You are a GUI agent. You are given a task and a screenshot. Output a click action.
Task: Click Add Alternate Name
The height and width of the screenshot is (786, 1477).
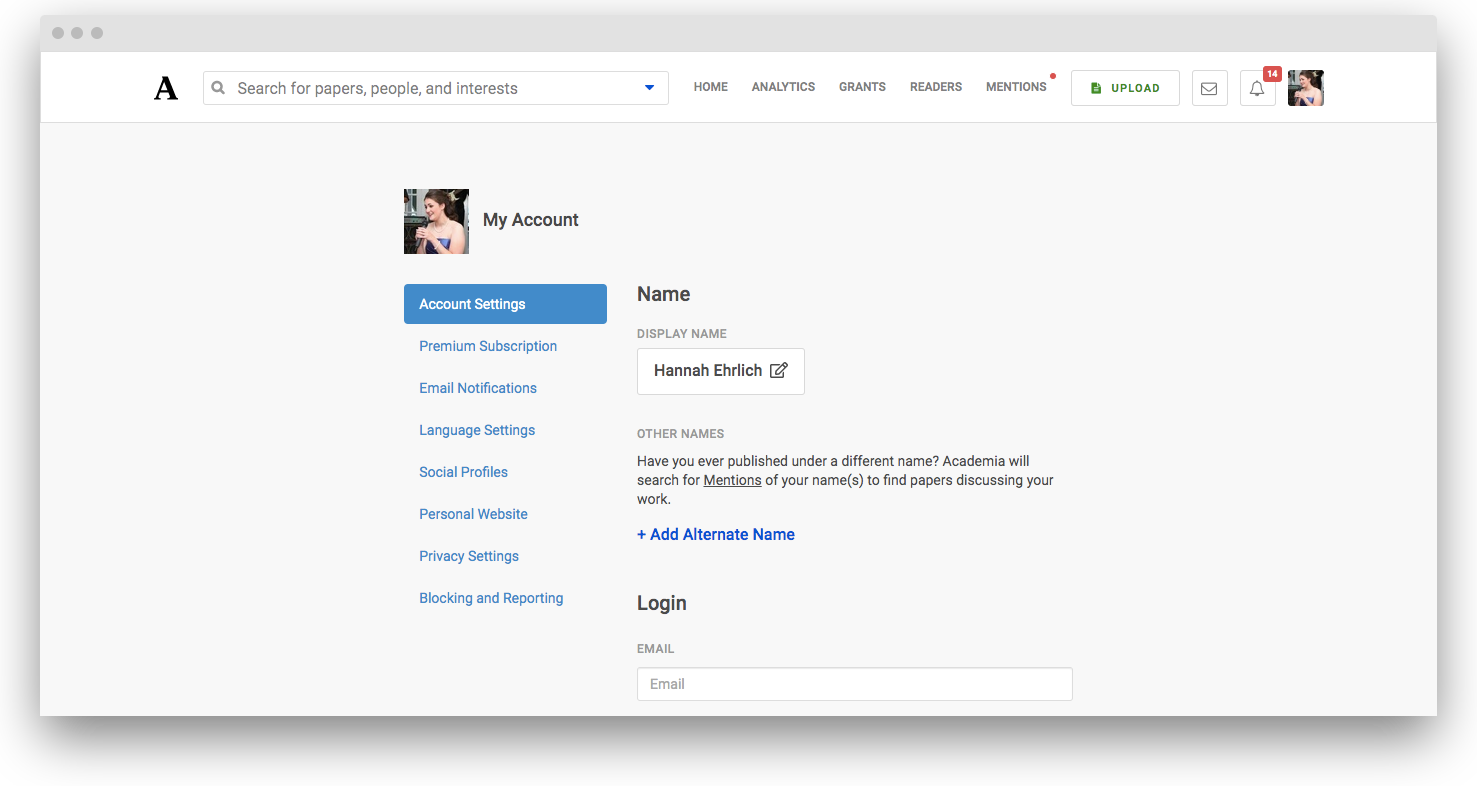716,534
